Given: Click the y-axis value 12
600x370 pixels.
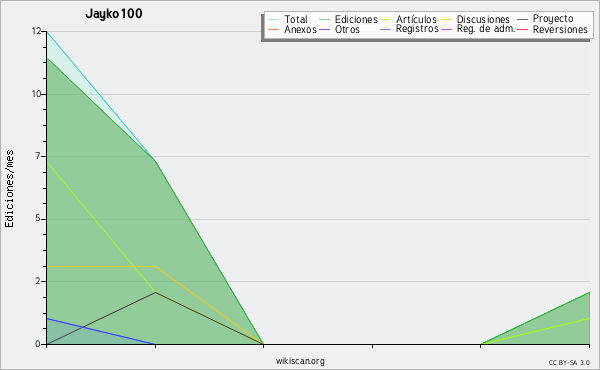Looking at the screenshot, I should pos(36,31).
